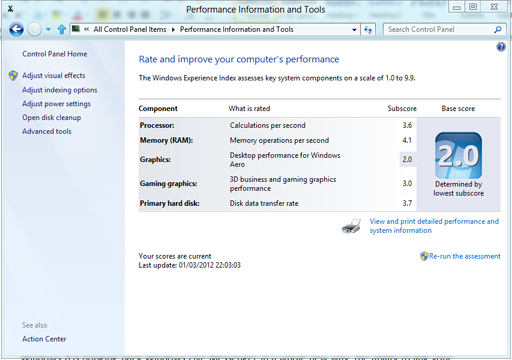This screenshot has height=360, width=512.
Task: Click the Component column header
Action: 158,109
